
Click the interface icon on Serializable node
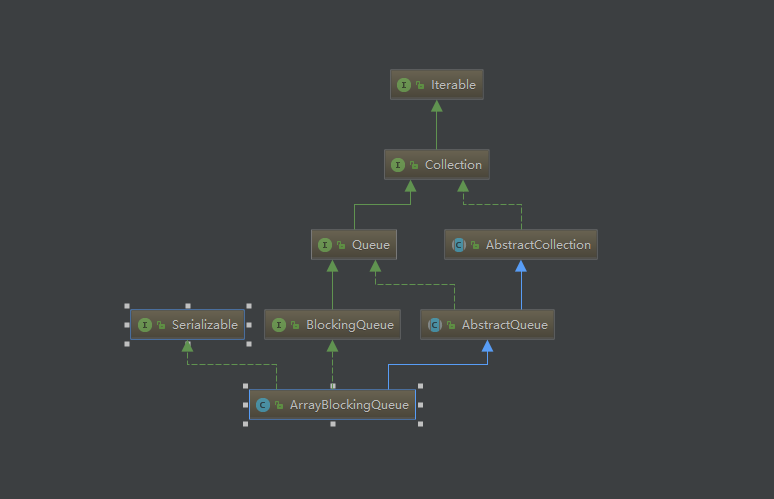click(145, 325)
